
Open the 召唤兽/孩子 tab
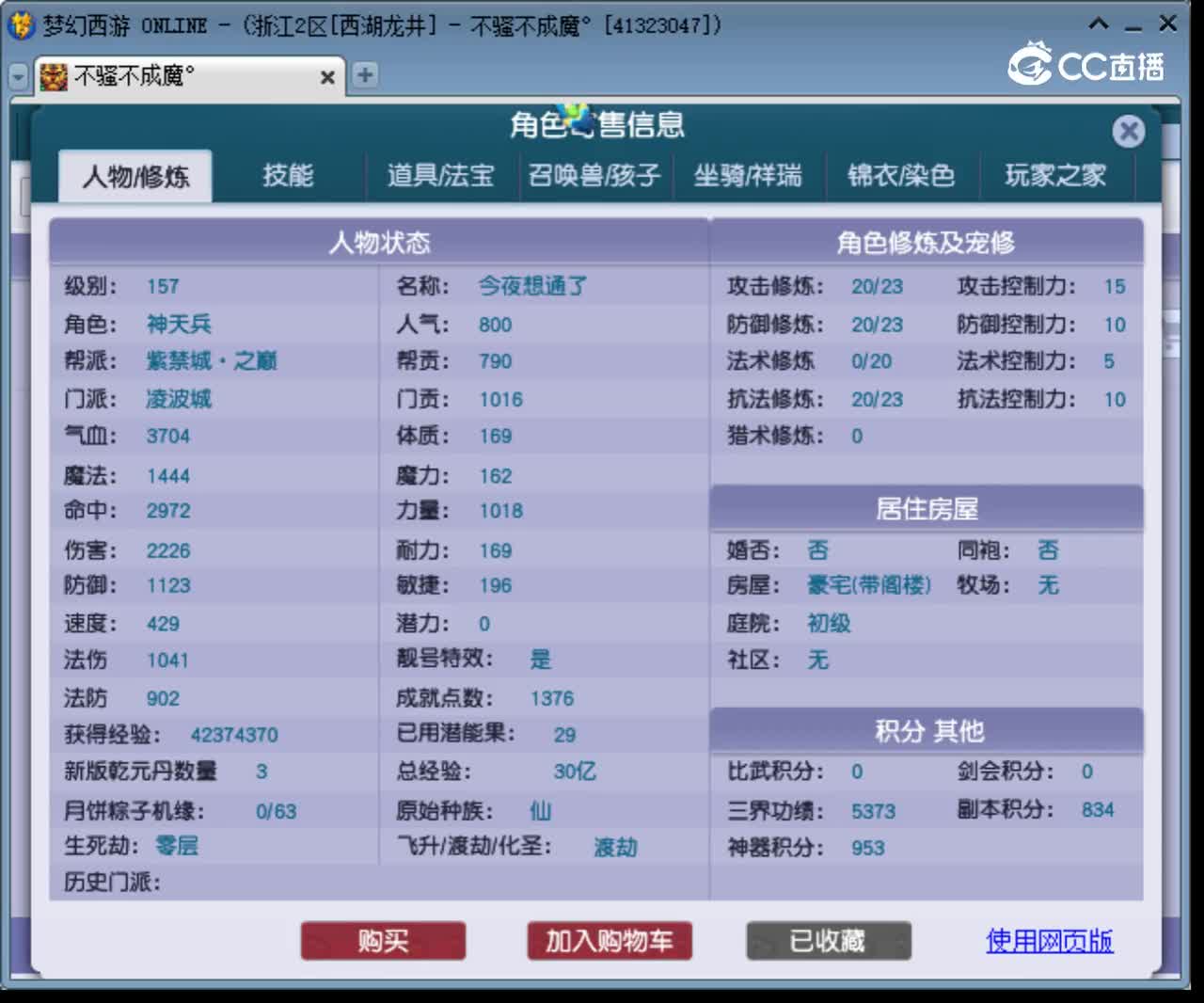click(x=594, y=175)
